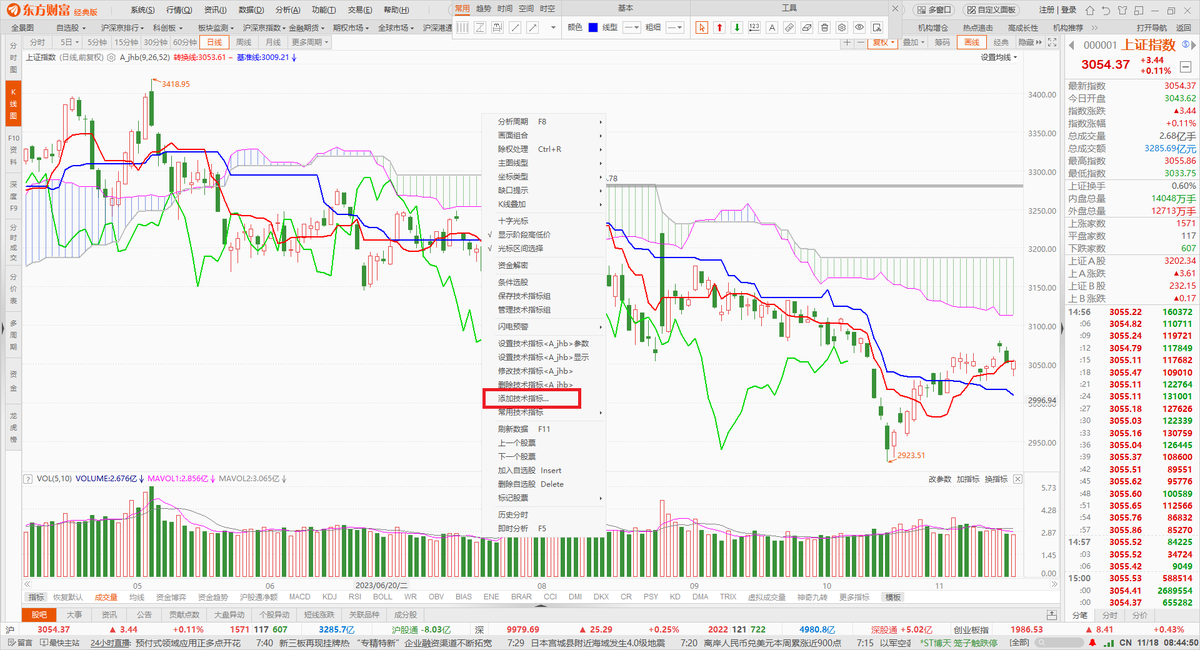Select the 123 number label tool

(754, 27)
